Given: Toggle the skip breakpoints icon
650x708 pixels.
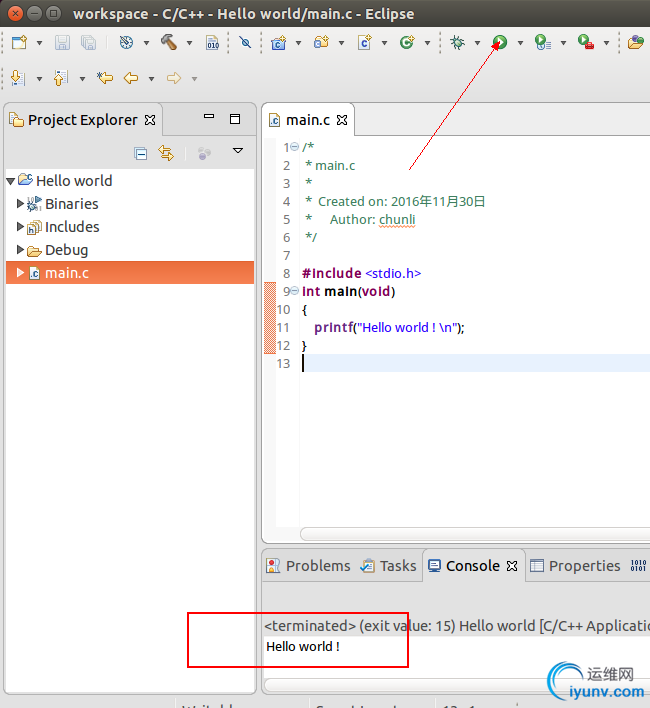Looking at the screenshot, I should 245,42.
